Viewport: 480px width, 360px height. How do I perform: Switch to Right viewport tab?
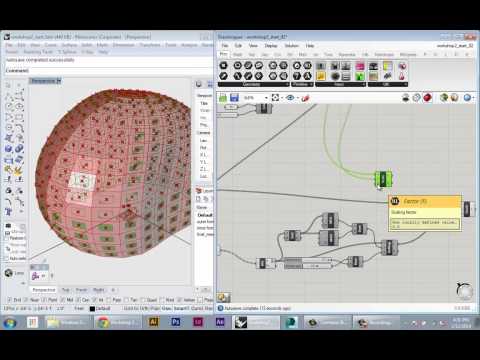point(98,290)
